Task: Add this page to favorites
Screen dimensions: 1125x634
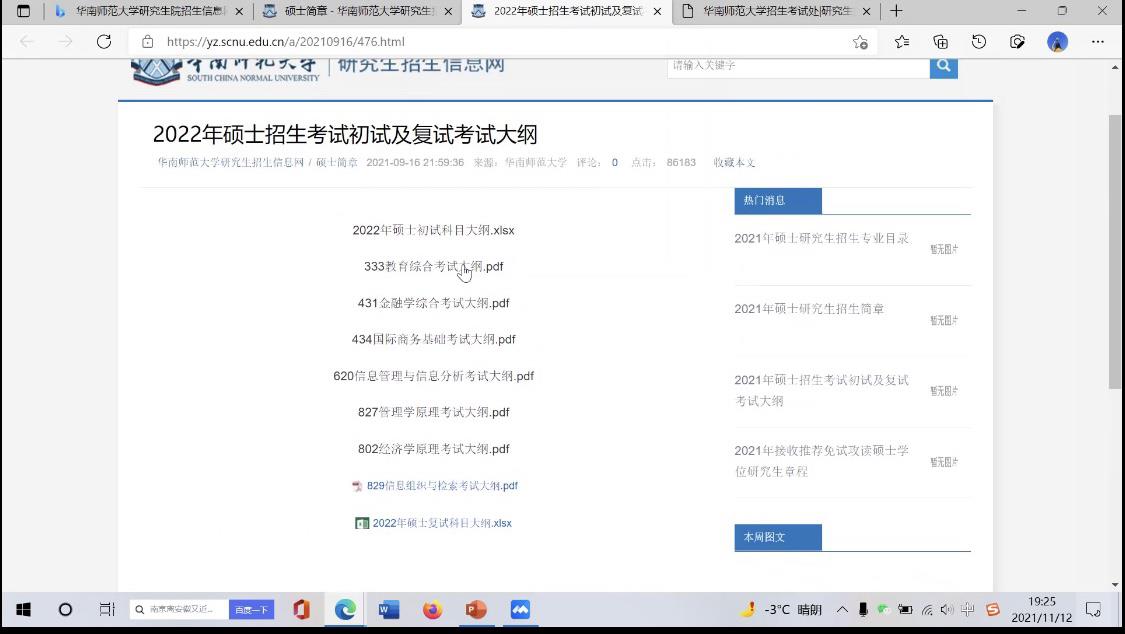Action: pos(860,42)
